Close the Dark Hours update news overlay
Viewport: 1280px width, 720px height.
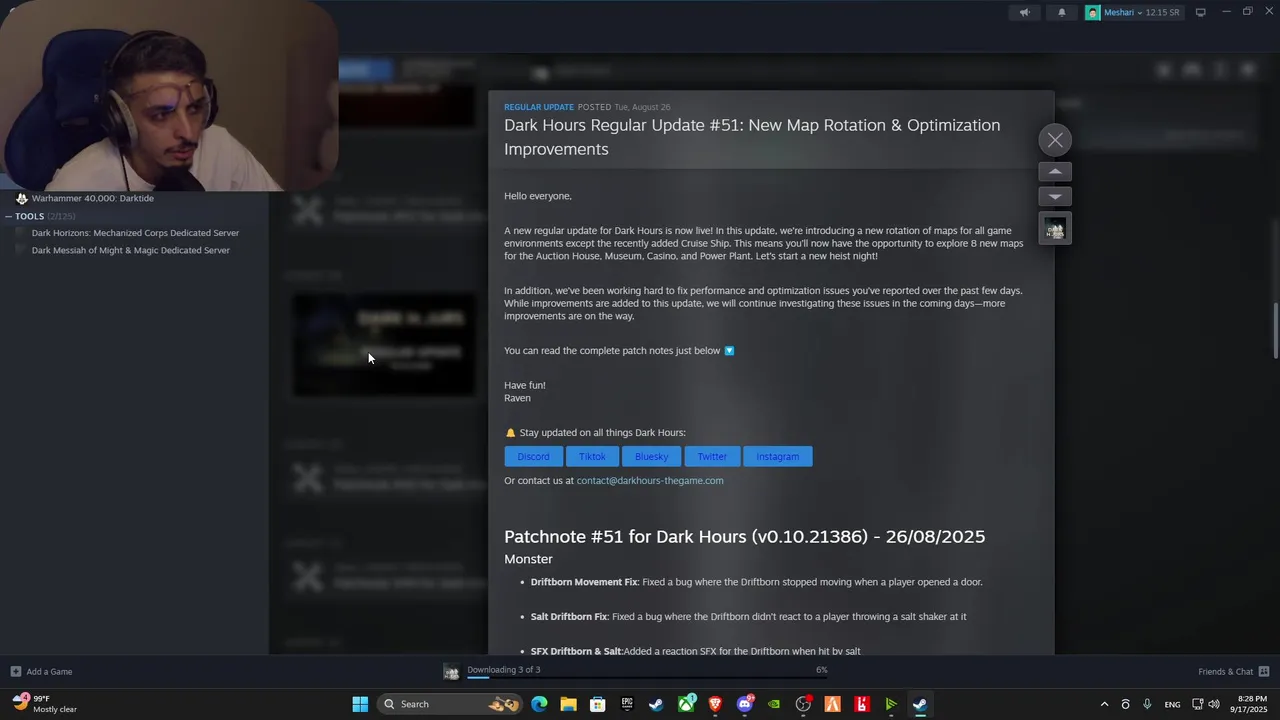(x=1055, y=140)
